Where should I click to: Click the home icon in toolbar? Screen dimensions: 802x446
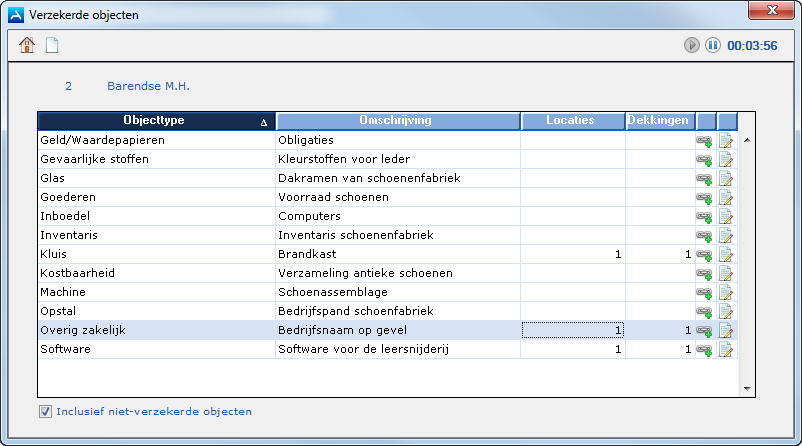27,45
